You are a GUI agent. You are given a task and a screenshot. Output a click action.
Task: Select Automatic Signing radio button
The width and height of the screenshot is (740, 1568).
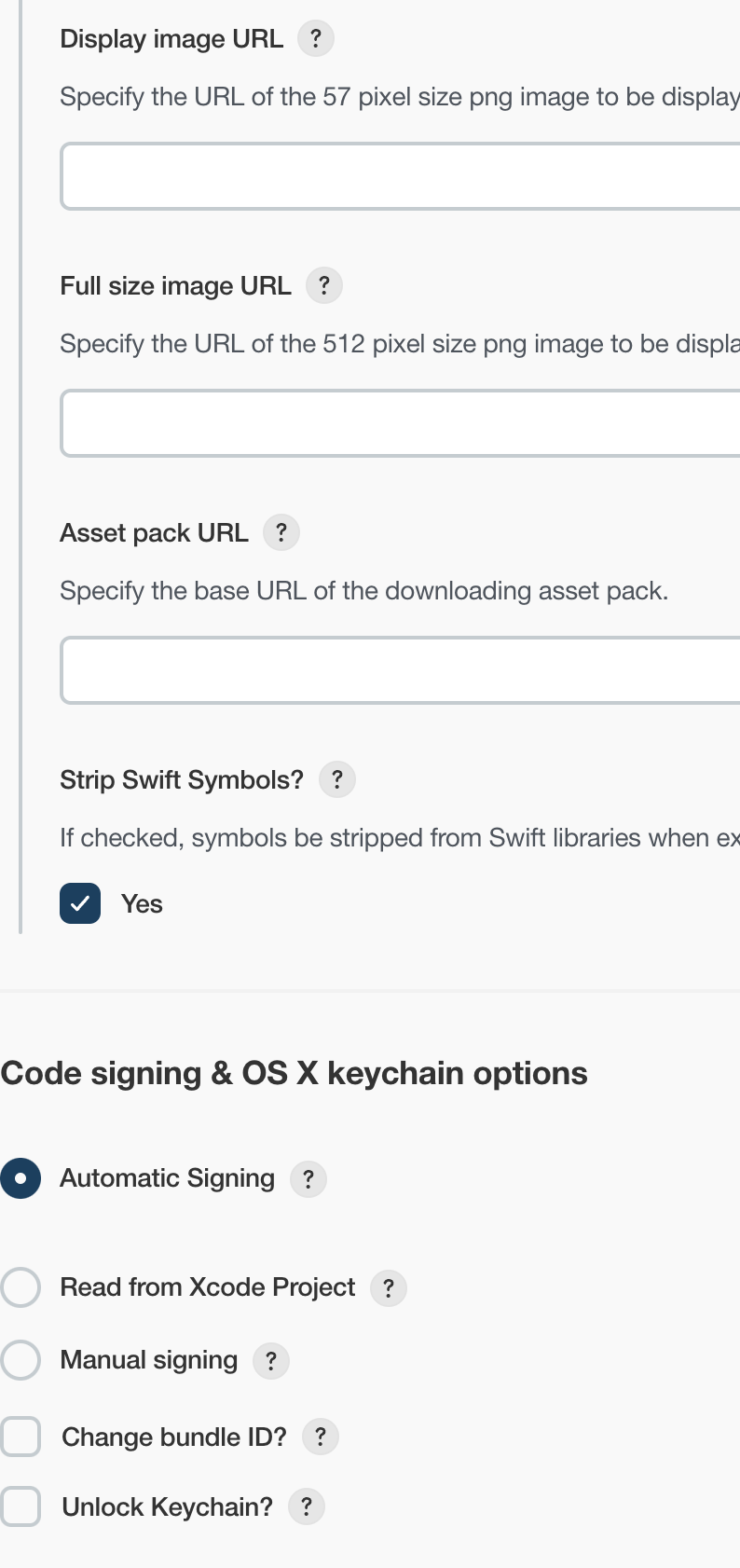pos(21,1178)
